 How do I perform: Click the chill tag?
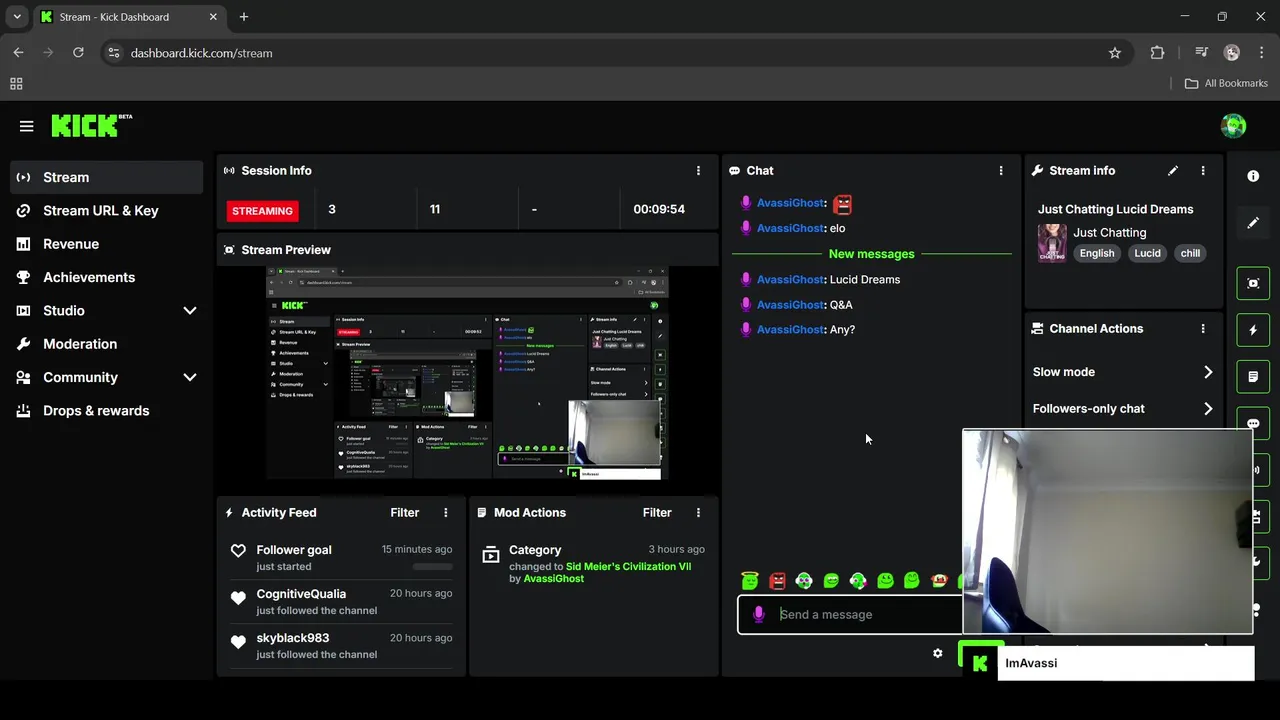(x=1190, y=253)
